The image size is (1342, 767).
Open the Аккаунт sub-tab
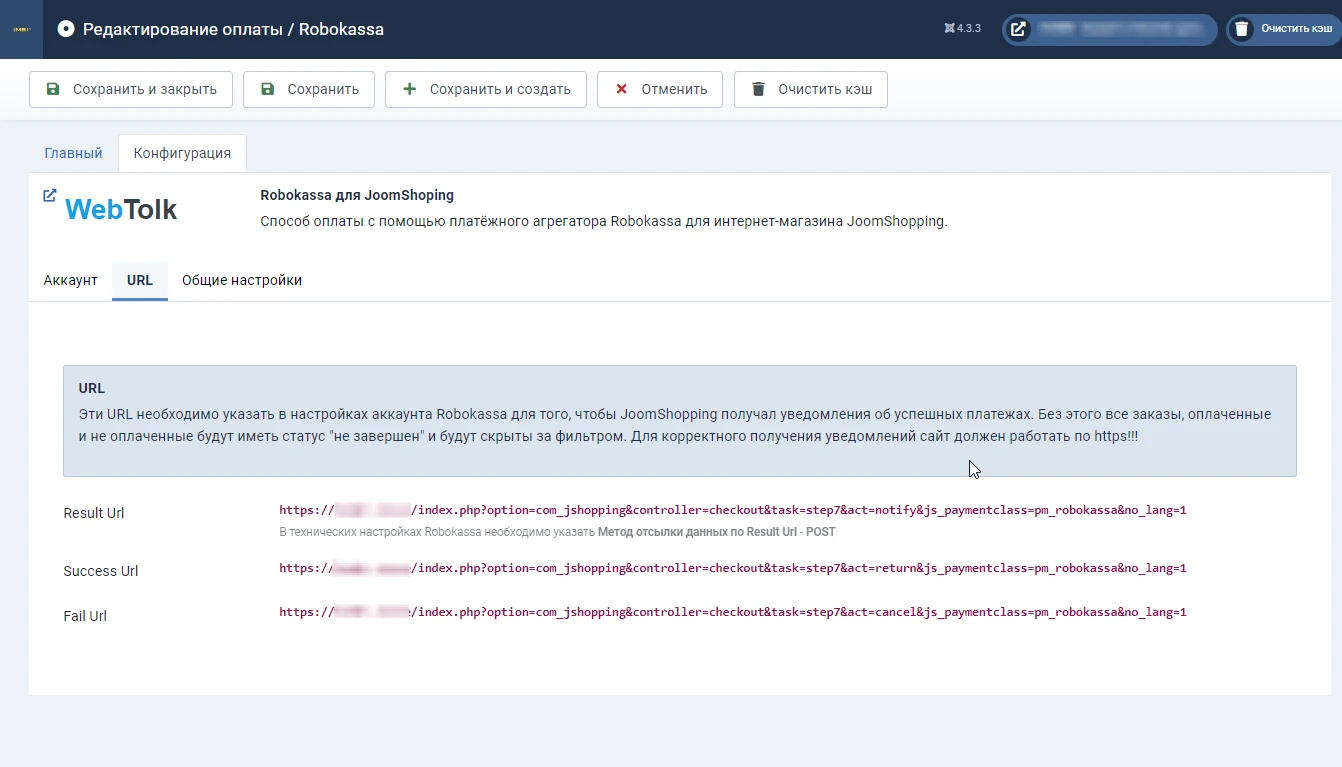coord(71,280)
